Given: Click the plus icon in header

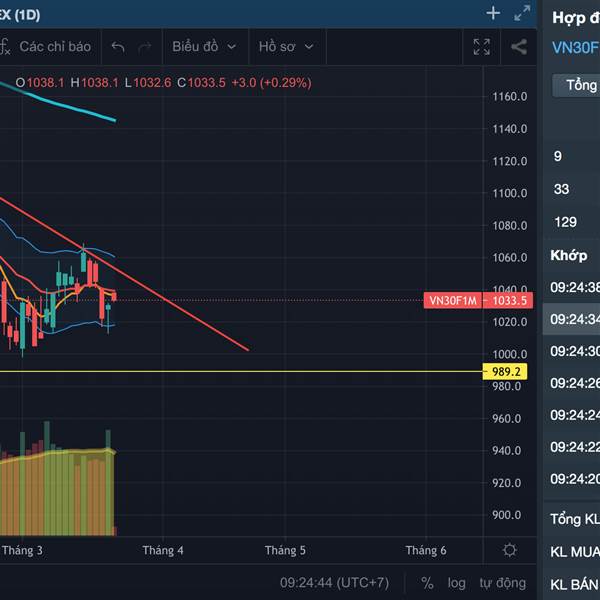Looking at the screenshot, I should [x=493, y=13].
